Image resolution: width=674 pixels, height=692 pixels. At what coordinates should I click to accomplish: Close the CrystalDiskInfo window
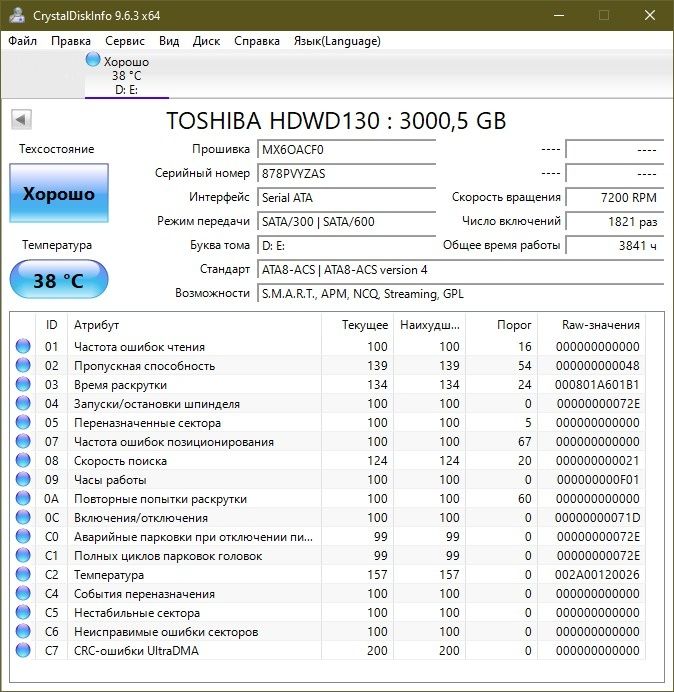[650, 15]
